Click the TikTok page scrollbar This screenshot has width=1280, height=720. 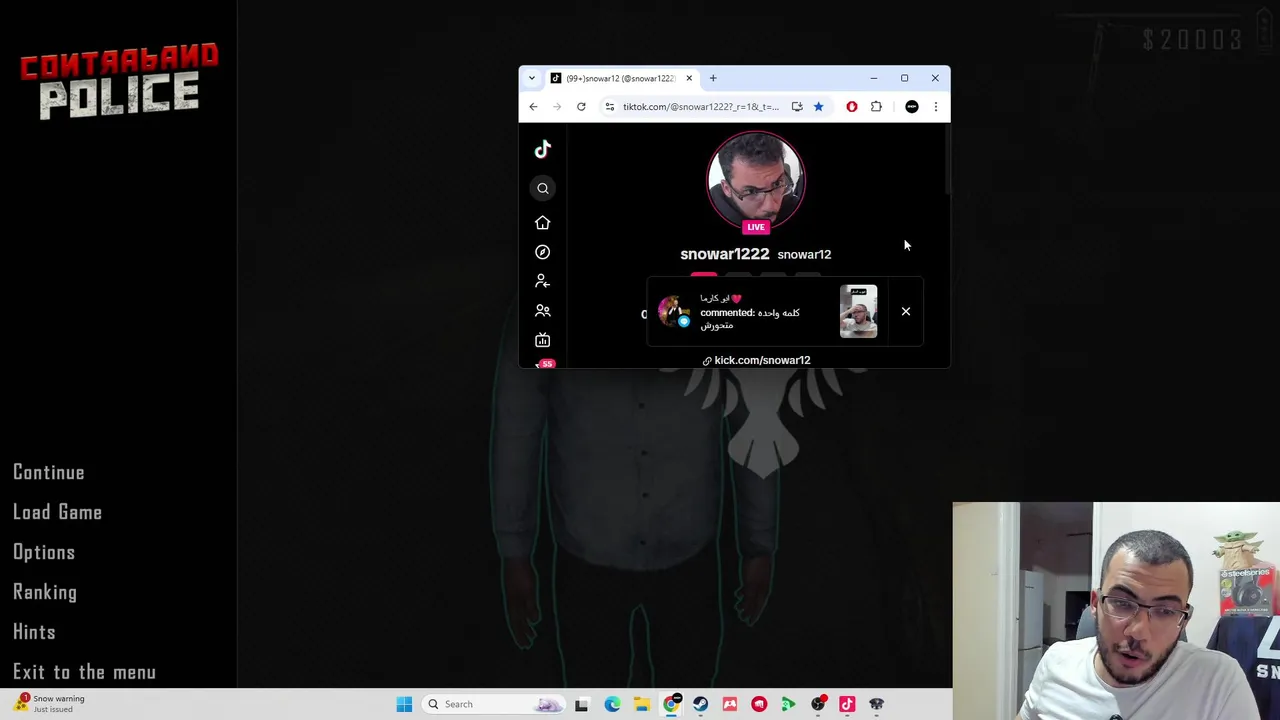pyautogui.click(x=946, y=160)
